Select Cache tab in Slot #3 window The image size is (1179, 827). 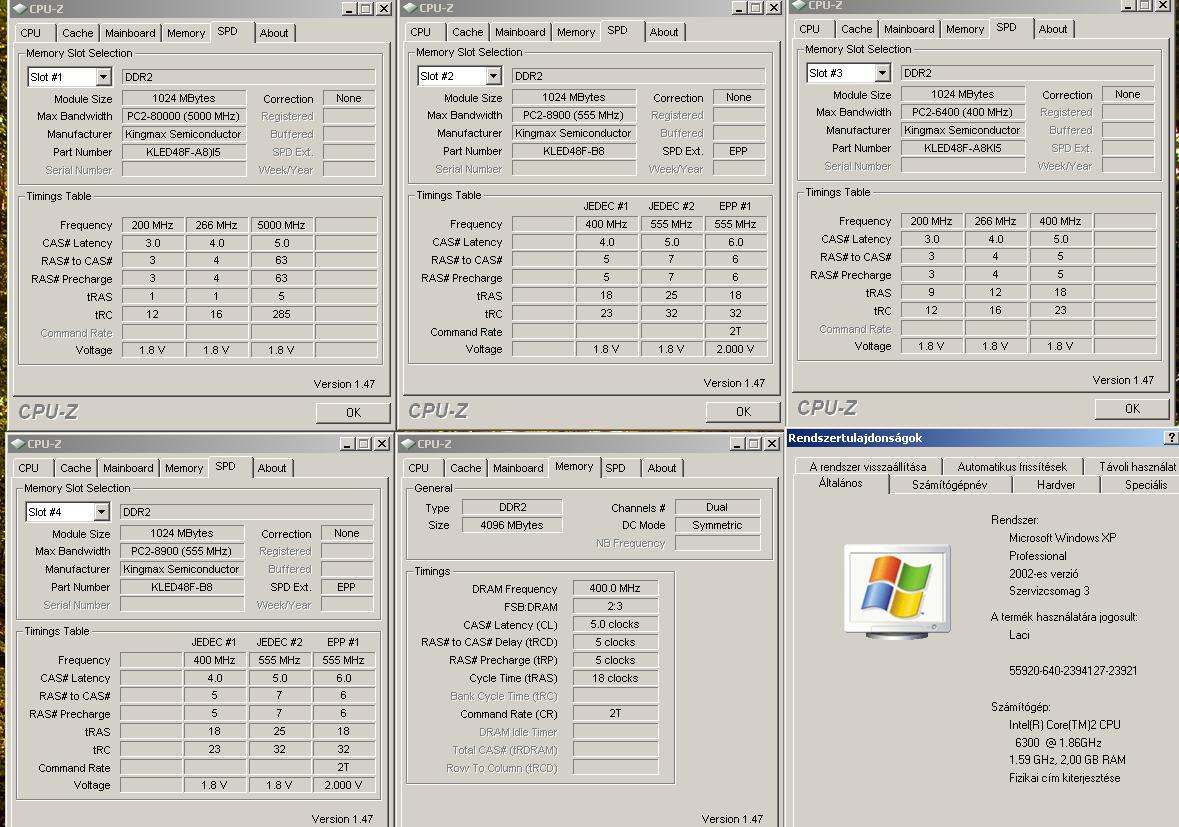(856, 29)
